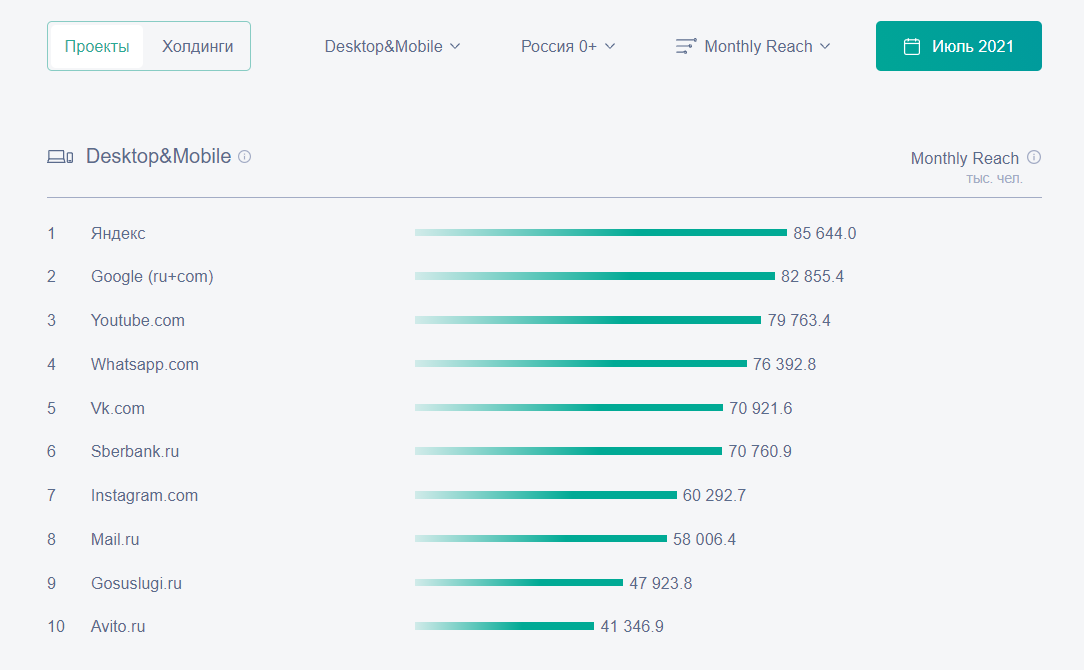Click the Яндекс reach bar

(x=601, y=233)
